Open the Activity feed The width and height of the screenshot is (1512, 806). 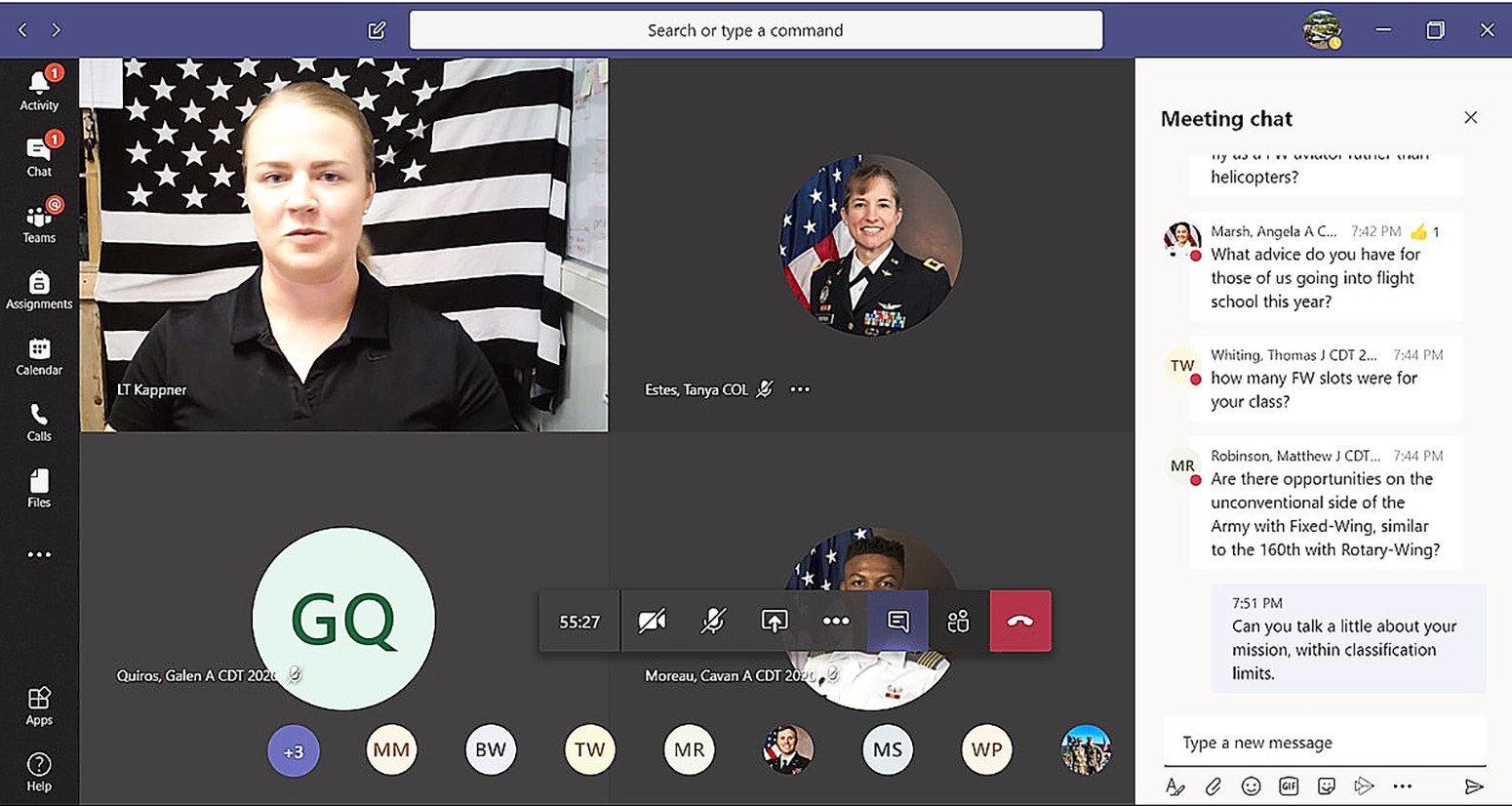click(39, 90)
